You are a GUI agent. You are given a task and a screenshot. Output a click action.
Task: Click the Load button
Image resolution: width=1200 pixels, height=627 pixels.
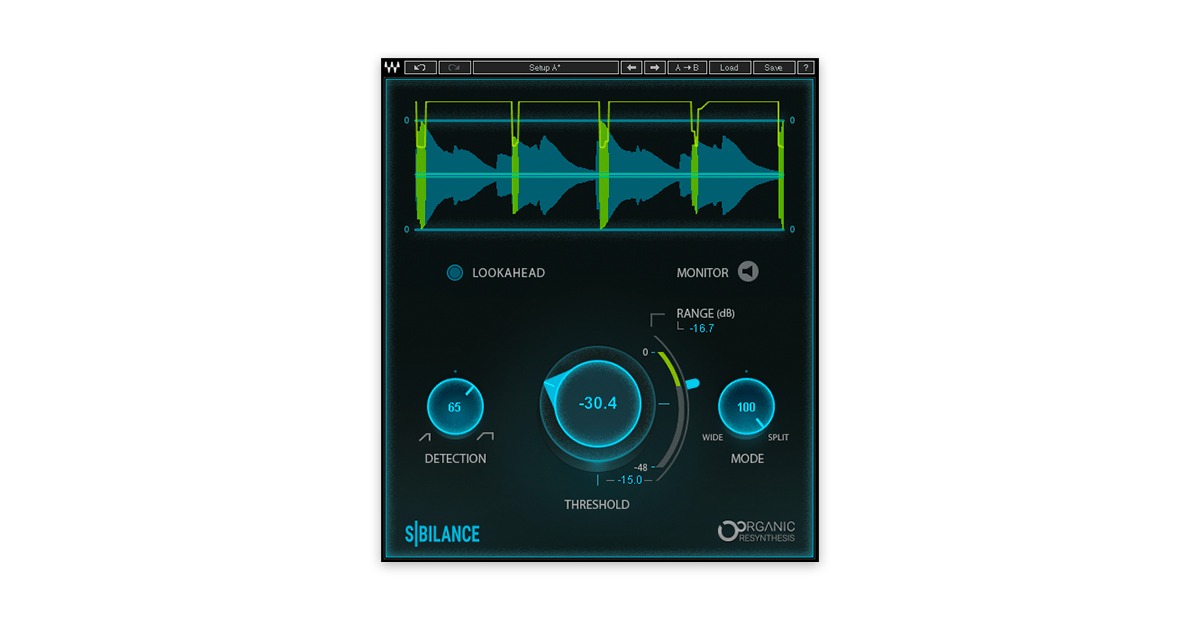tap(730, 68)
